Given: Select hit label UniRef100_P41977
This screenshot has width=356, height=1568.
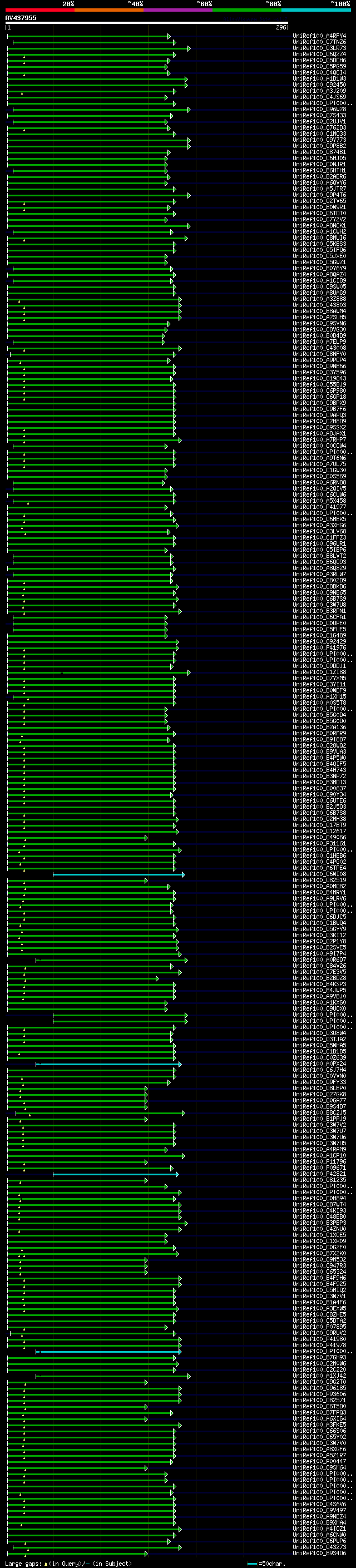Looking at the screenshot, I should tap(319, 507).
